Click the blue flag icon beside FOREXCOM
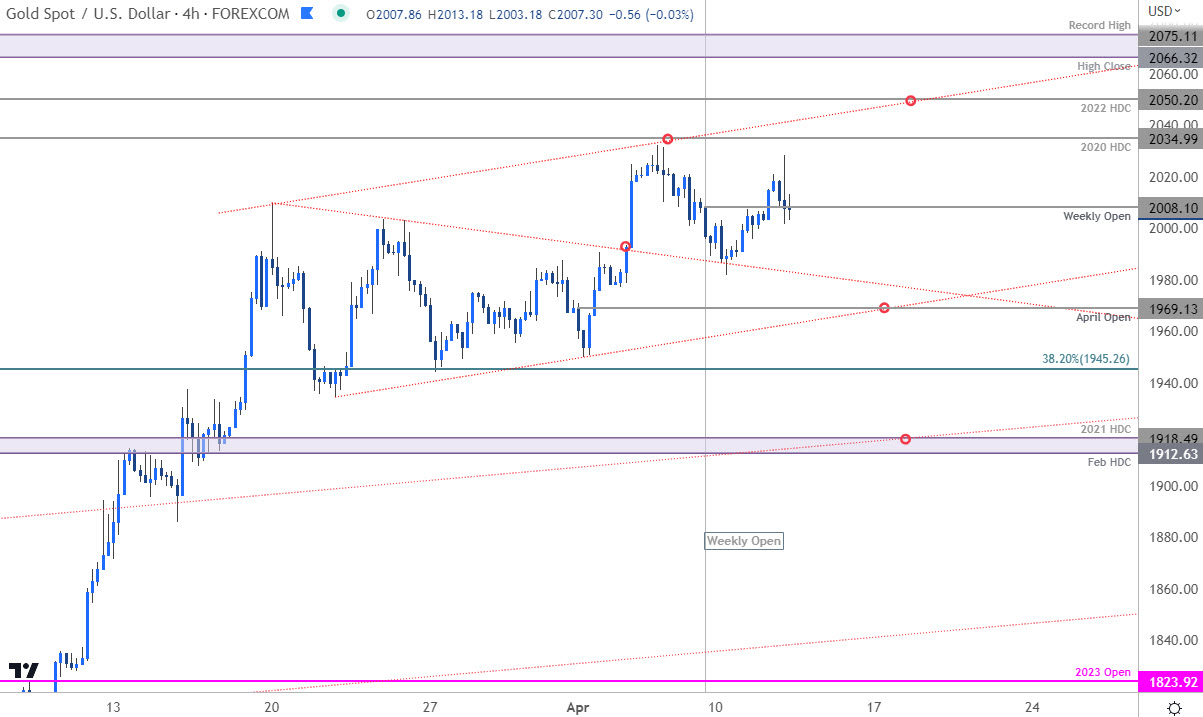Viewport: 1203px width, 717px height. 308,13
